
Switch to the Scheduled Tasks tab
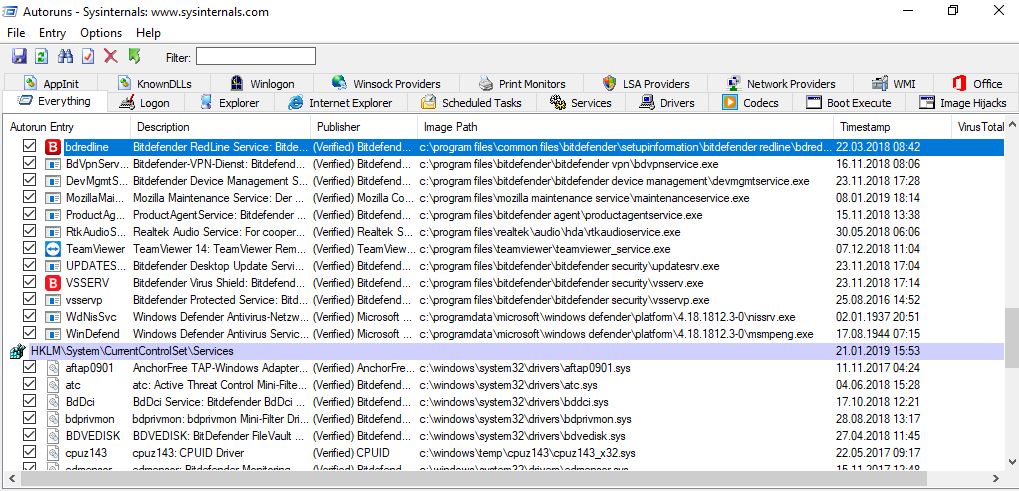click(x=471, y=103)
